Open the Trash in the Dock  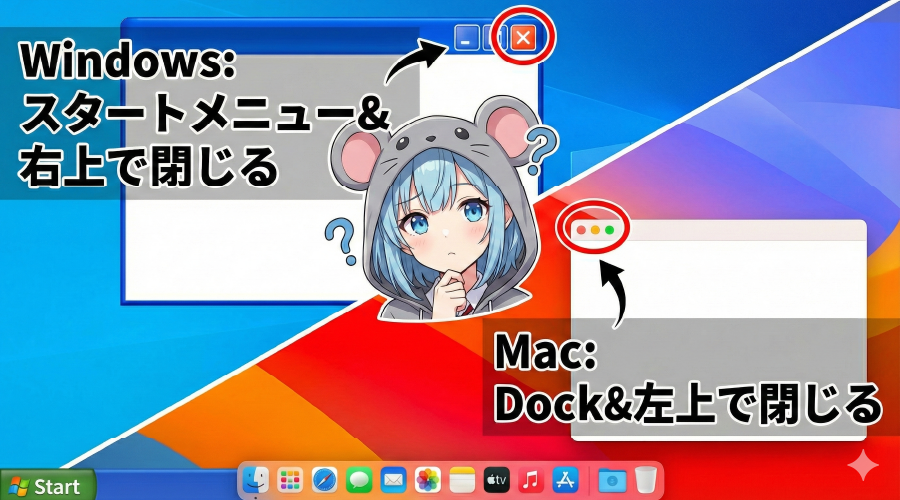[646, 480]
